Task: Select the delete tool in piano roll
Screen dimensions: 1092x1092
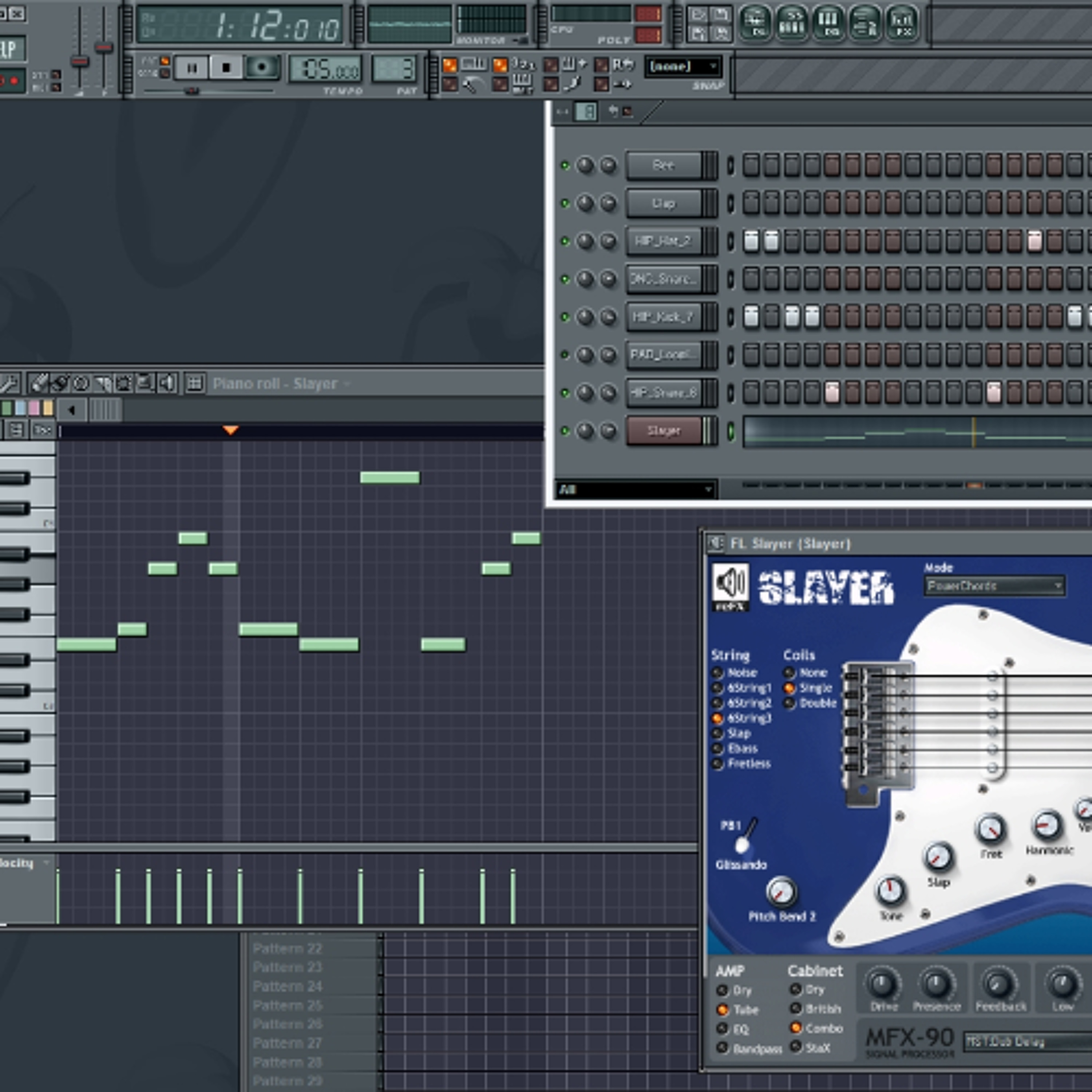Action: (81, 384)
